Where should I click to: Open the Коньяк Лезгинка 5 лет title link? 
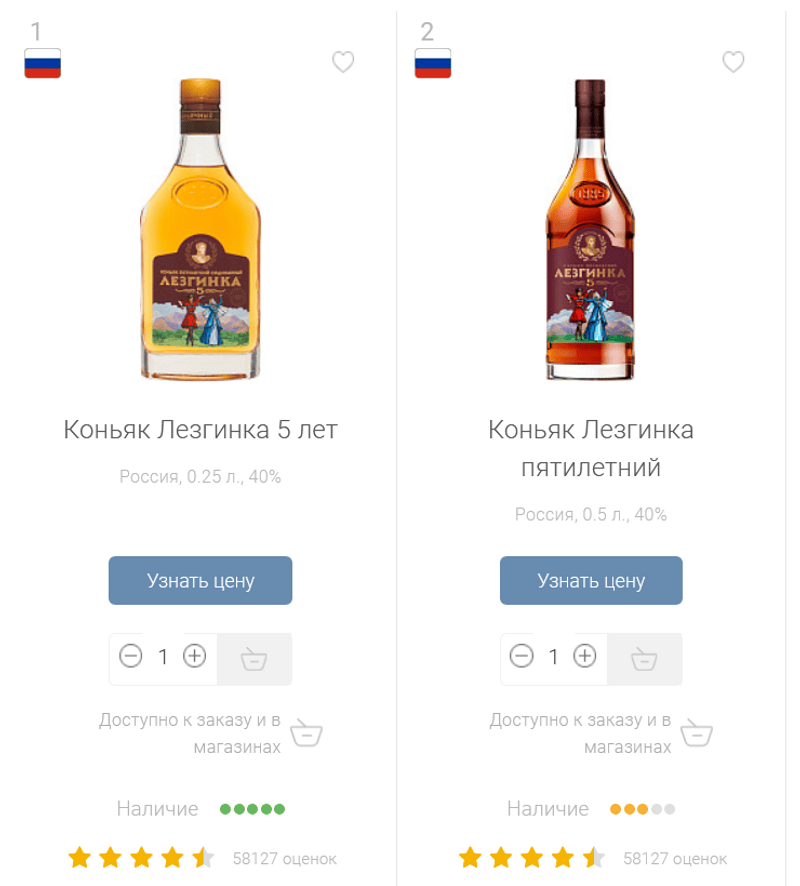pyautogui.click(x=201, y=430)
